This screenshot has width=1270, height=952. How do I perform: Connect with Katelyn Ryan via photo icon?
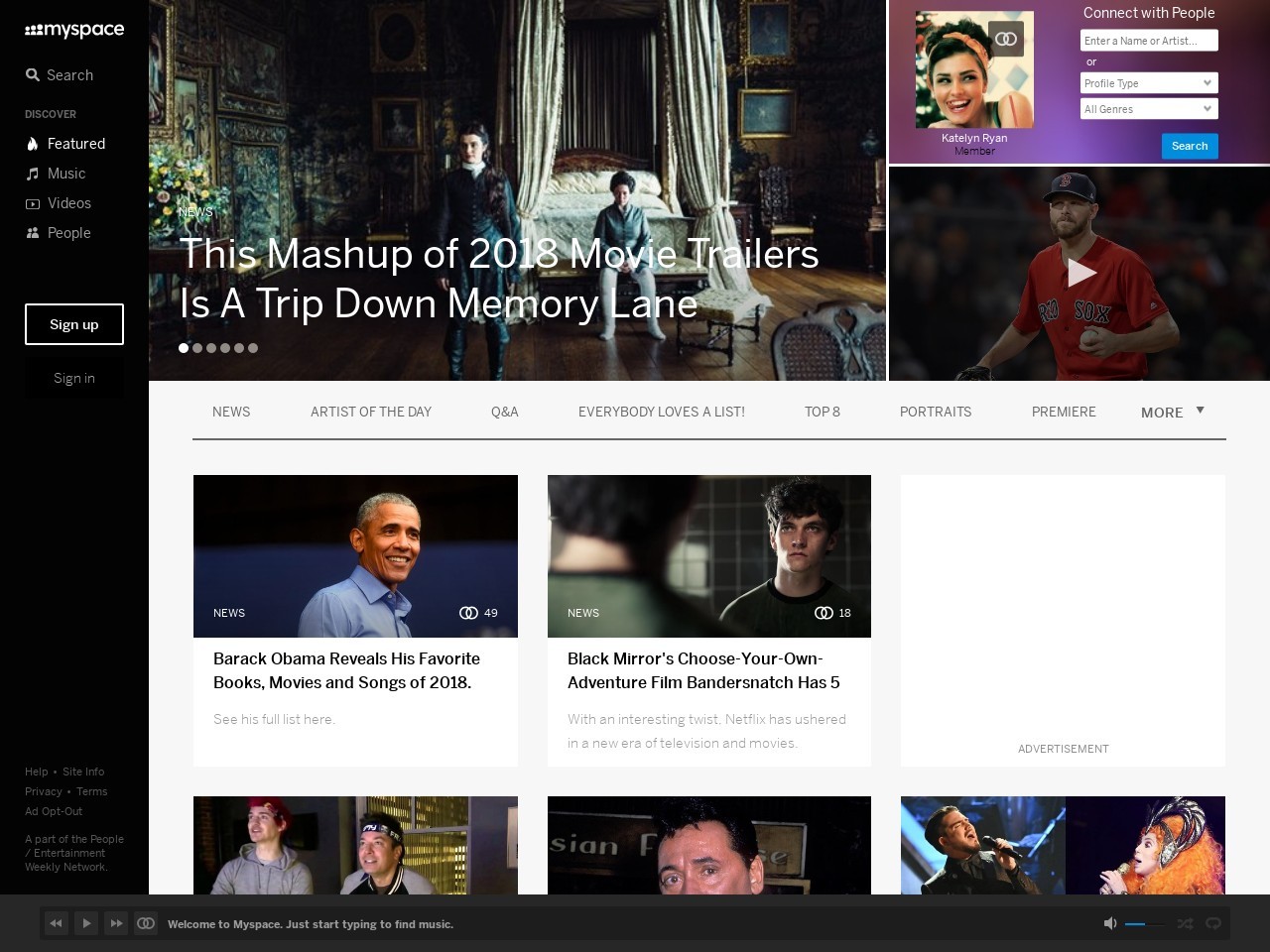click(x=1006, y=39)
